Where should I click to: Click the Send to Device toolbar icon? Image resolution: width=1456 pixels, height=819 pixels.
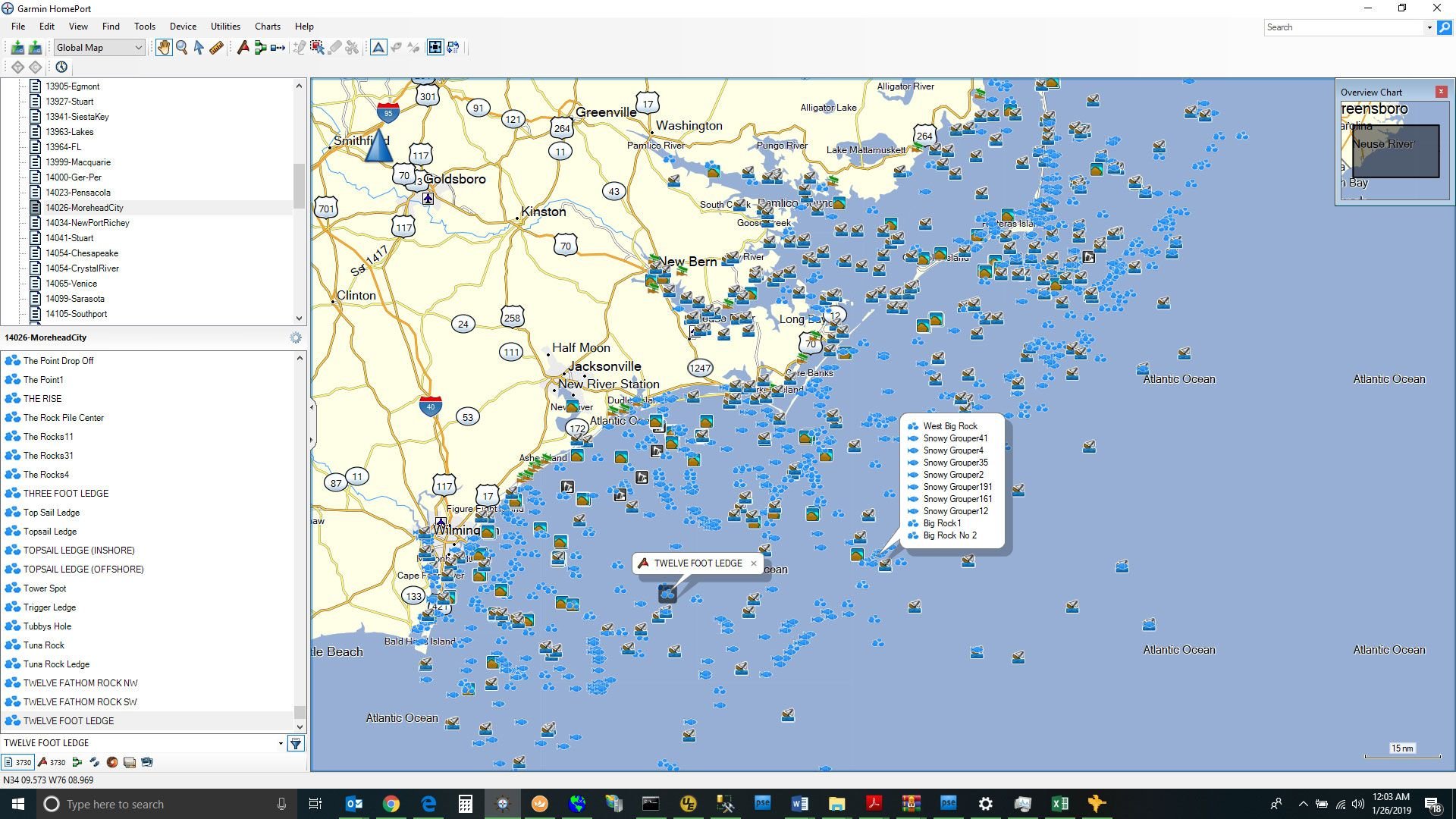pos(35,48)
